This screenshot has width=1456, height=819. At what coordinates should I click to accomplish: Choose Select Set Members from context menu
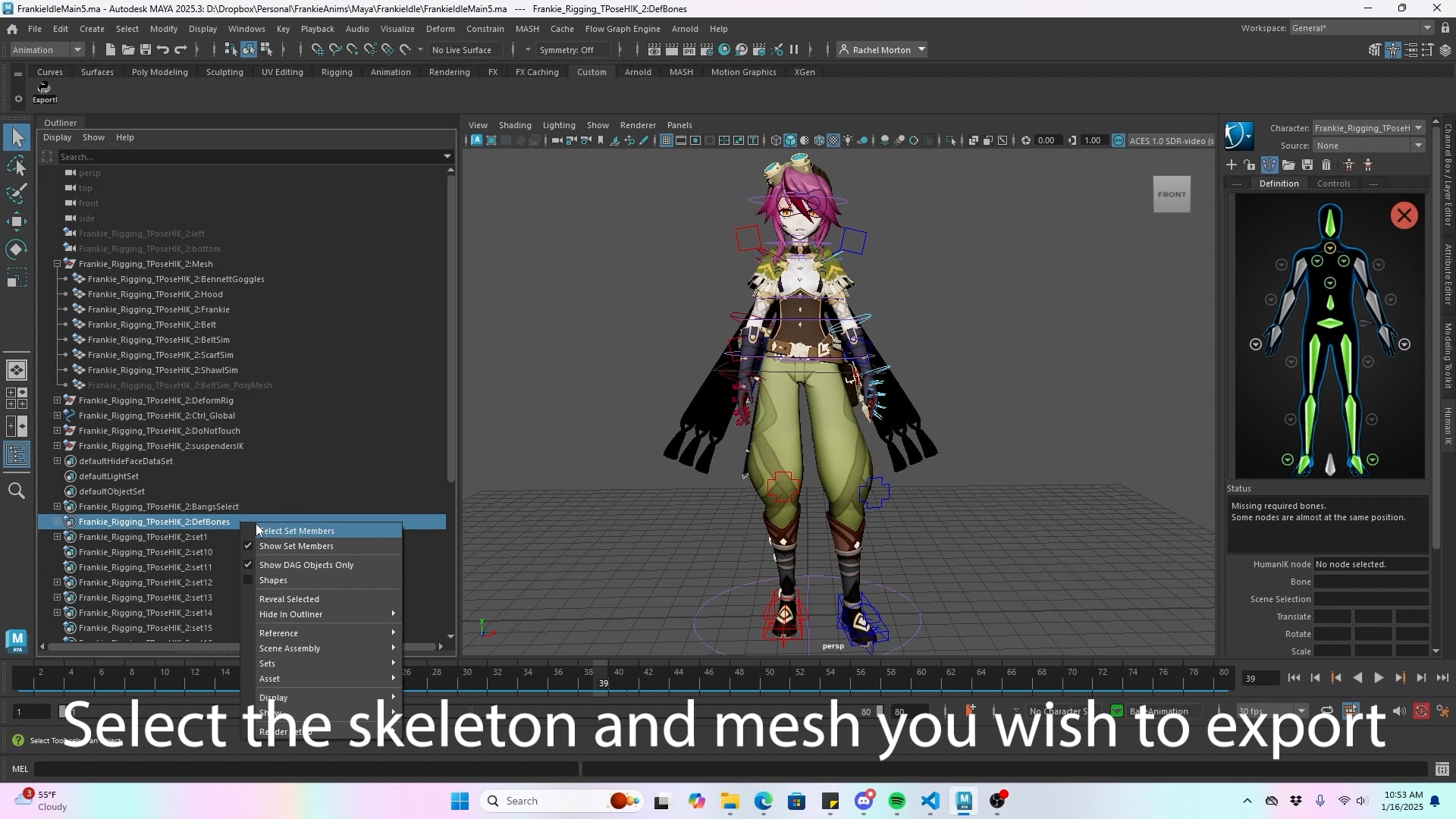click(328, 531)
